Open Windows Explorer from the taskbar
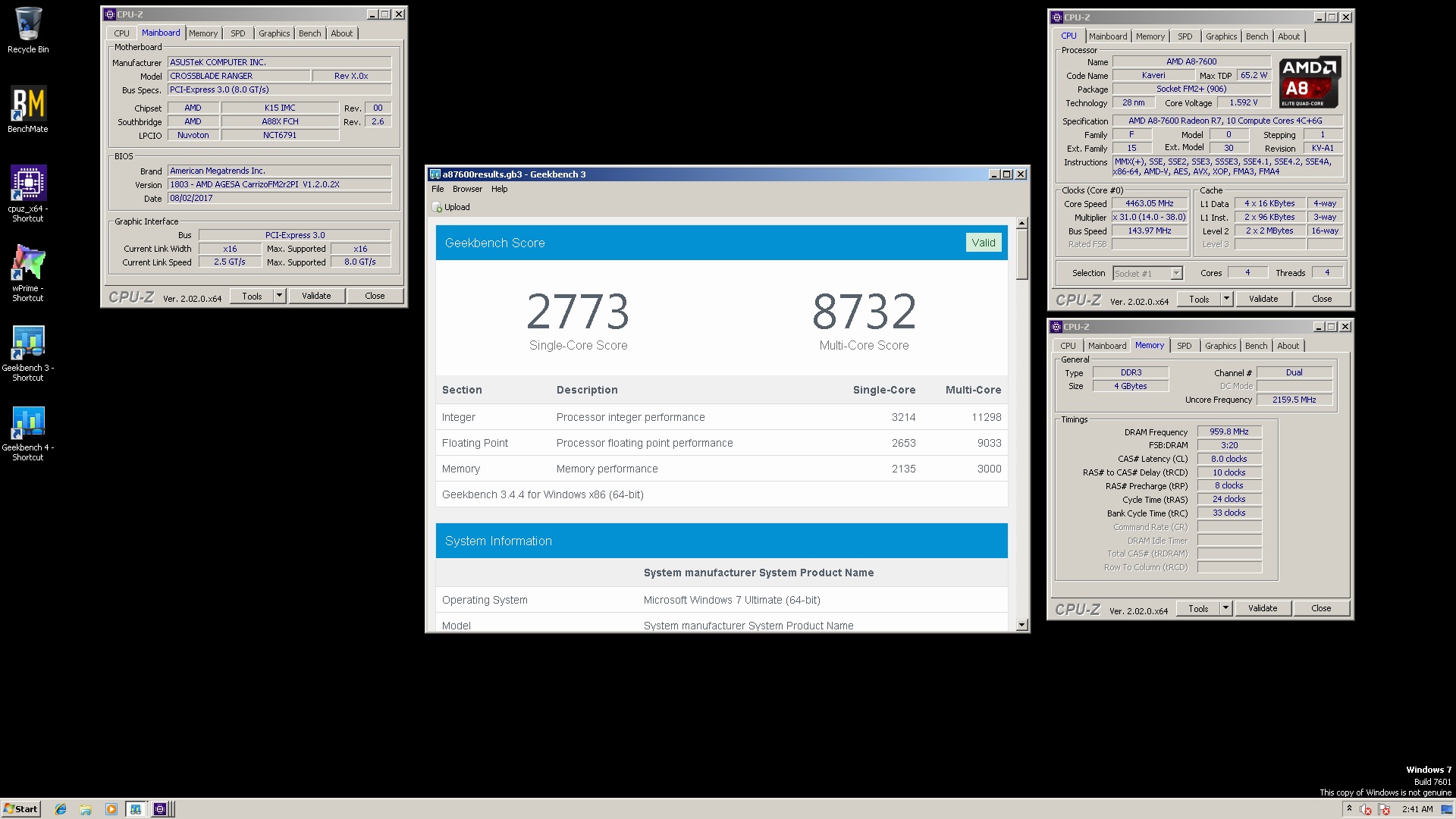1456x819 pixels. (x=86, y=809)
